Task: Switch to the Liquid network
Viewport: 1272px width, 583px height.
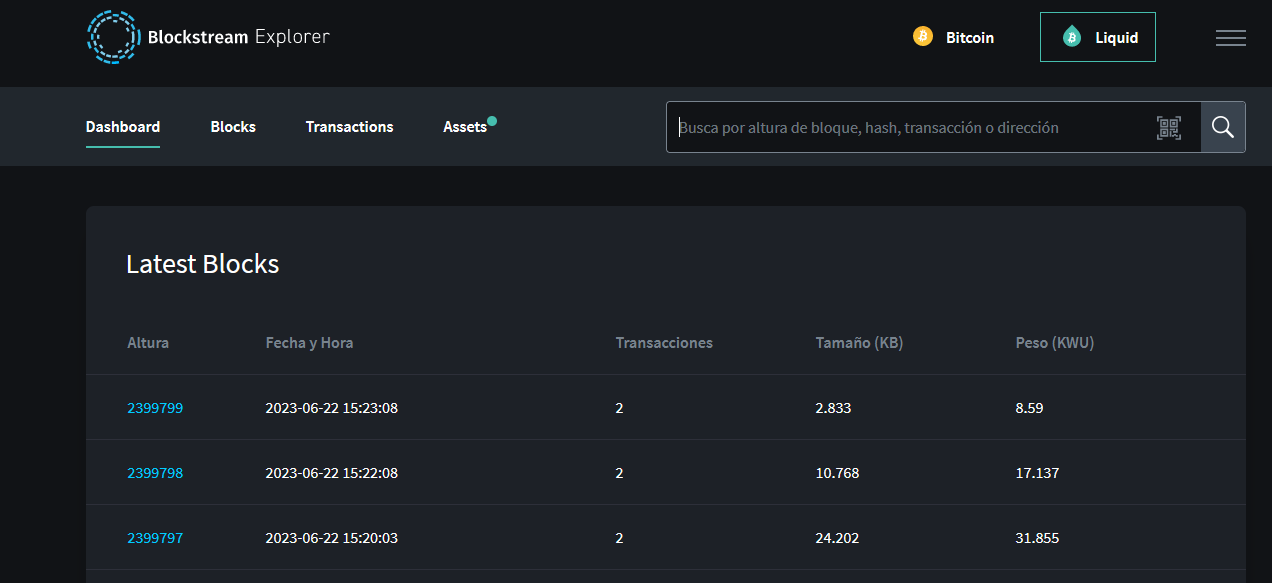Action: click(x=1098, y=37)
